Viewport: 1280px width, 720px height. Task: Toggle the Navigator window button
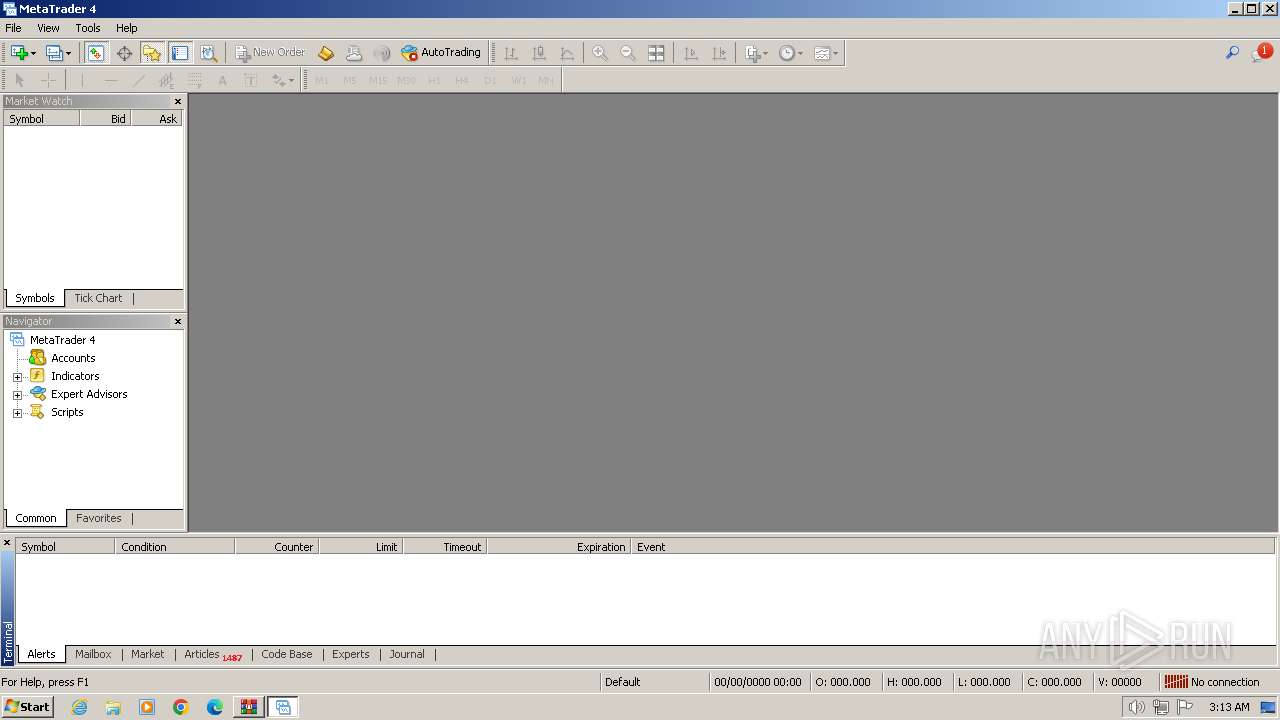[x=152, y=53]
